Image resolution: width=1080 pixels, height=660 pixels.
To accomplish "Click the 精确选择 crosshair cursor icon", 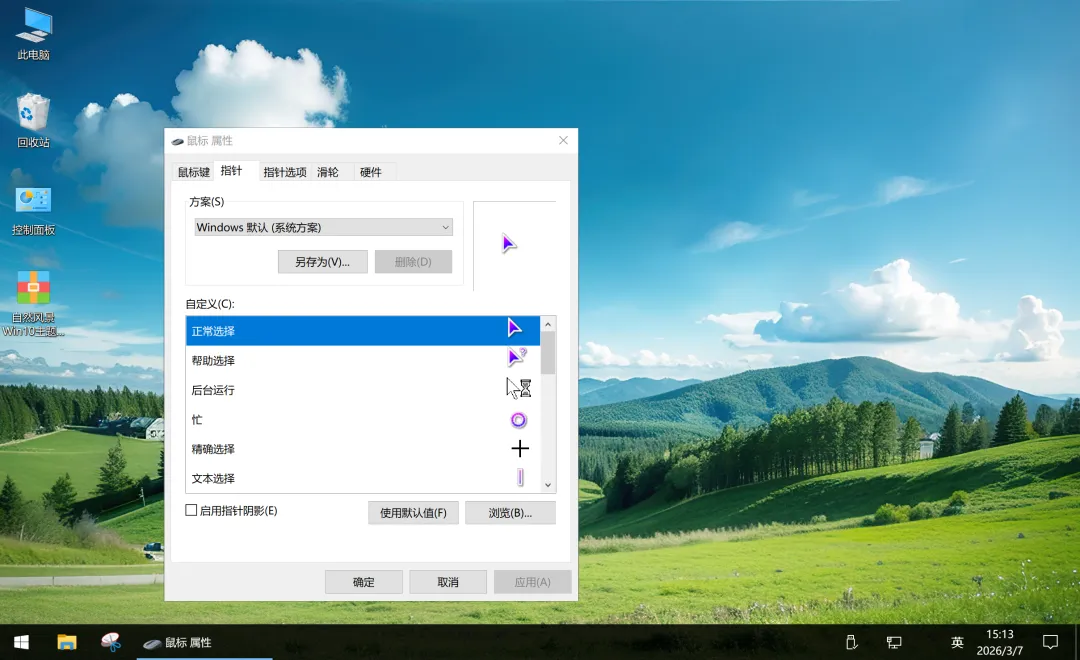I will click(x=520, y=449).
